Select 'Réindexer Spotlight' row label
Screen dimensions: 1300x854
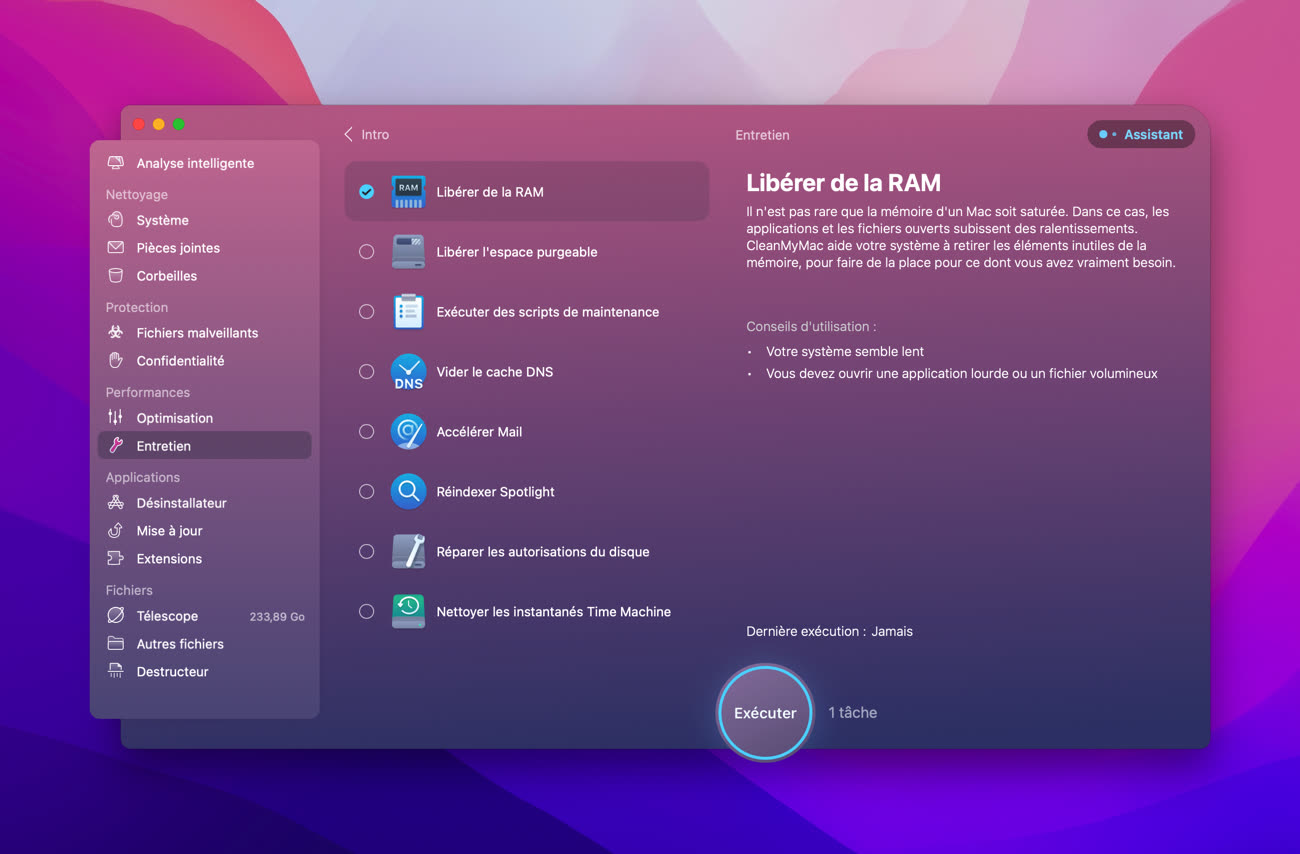point(496,492)
